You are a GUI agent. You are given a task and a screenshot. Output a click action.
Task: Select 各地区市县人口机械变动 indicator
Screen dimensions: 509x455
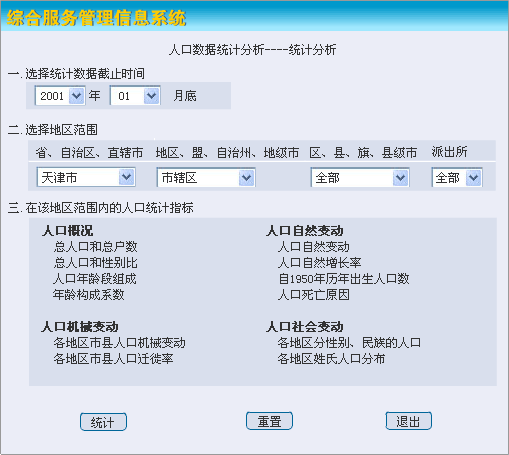(x=119, y=343)
